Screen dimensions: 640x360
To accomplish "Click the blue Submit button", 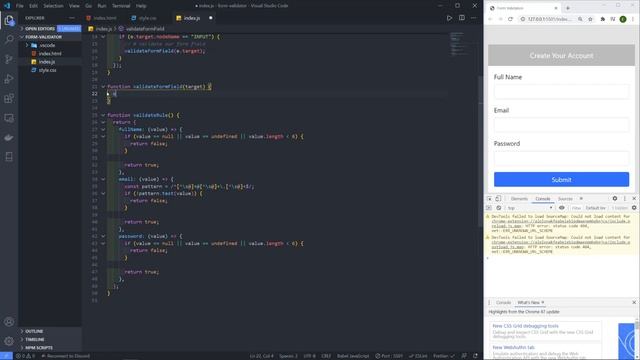I will pos(561,180).
